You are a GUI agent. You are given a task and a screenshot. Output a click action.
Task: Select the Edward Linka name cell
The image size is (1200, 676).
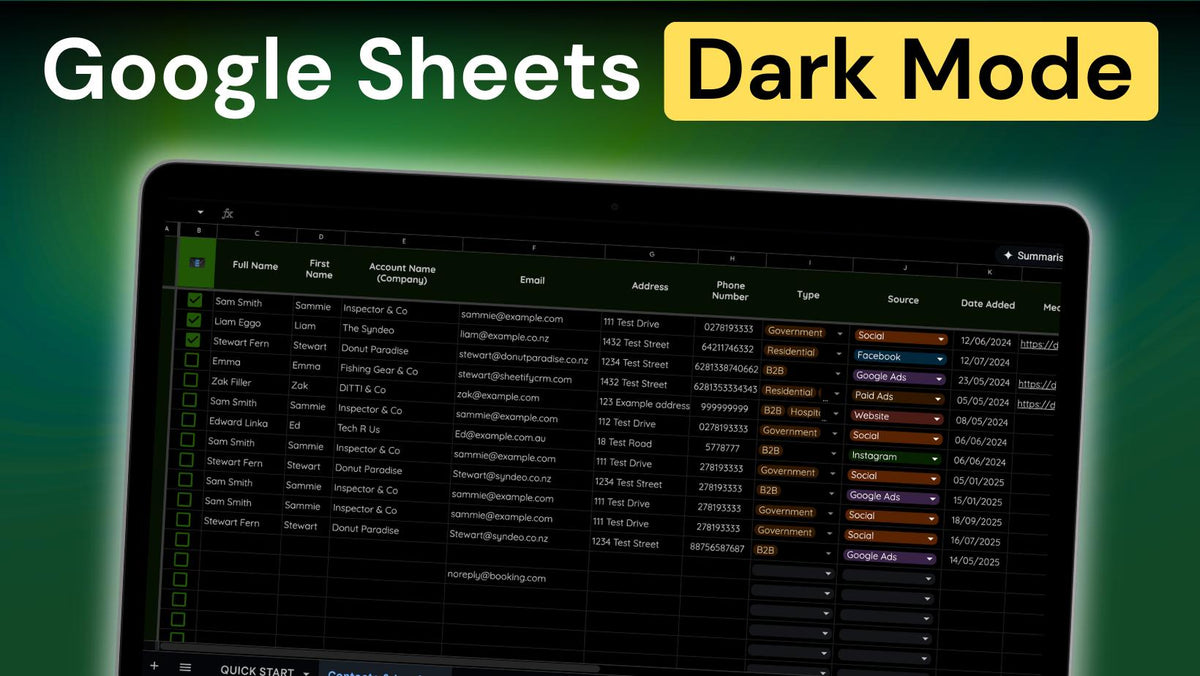click(238, 423)
